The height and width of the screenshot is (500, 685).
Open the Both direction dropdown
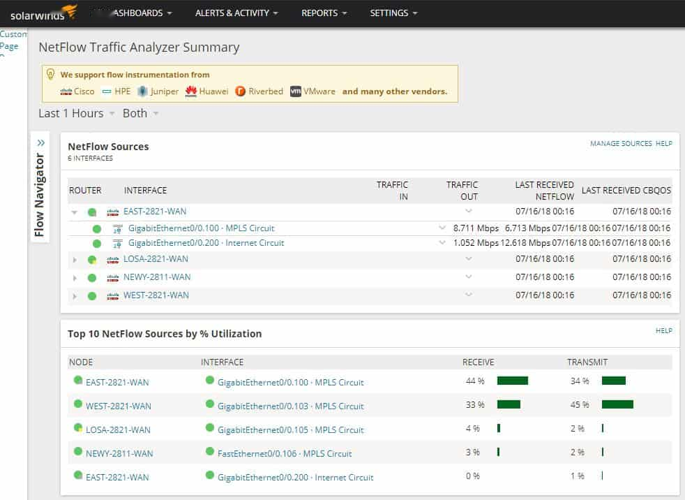click(x=140, y=114)
